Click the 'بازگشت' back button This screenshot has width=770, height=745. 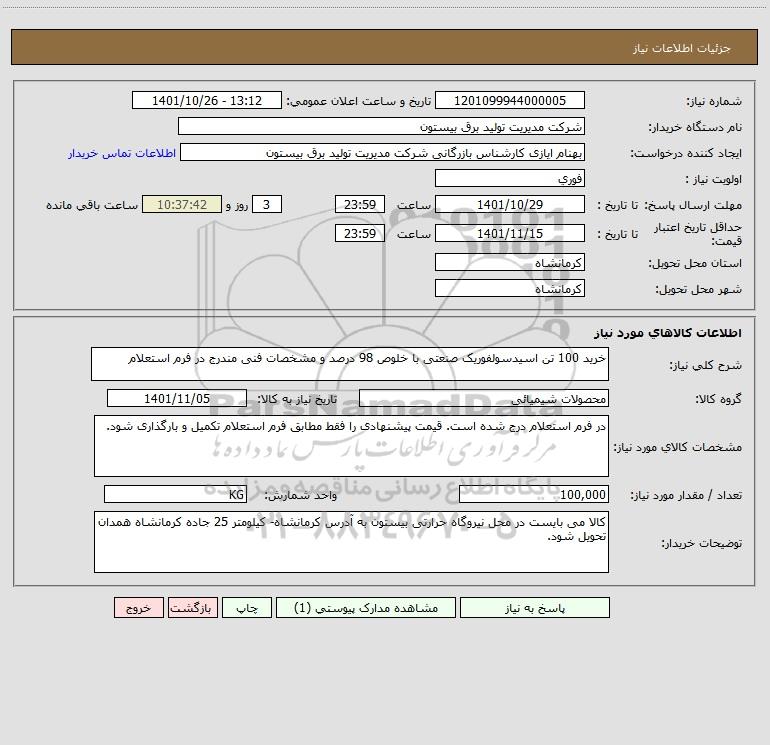(192, 607)
